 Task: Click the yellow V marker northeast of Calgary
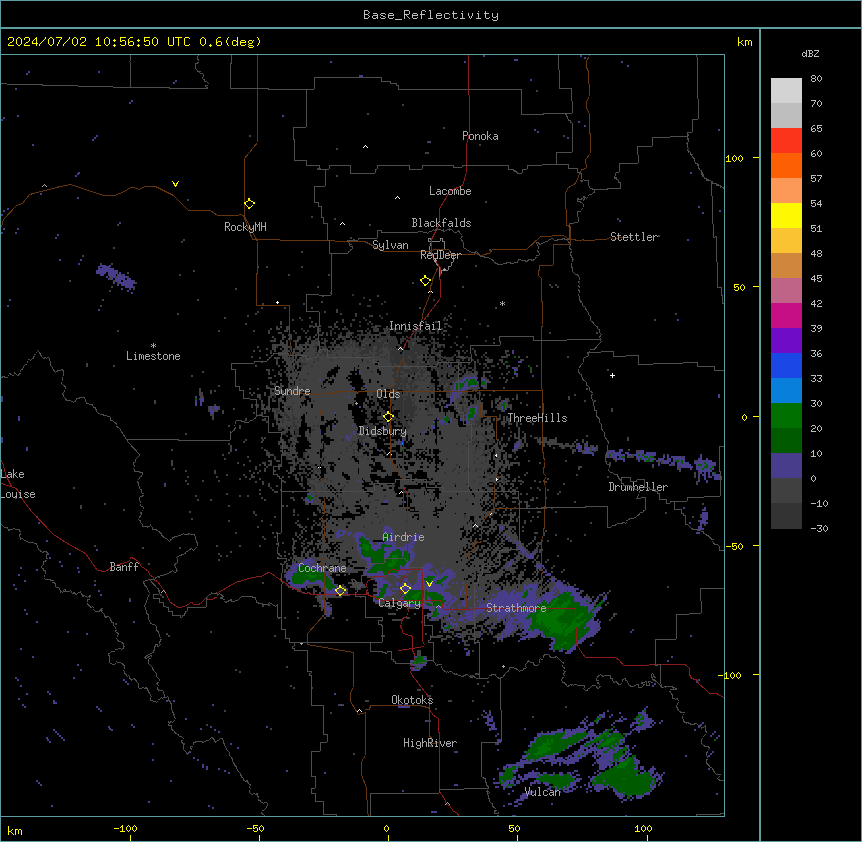click(429, 583)
